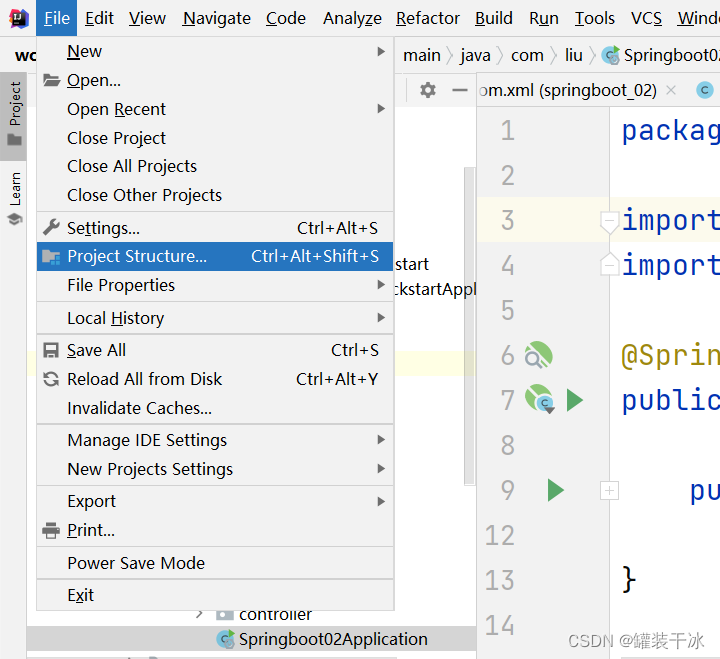Image resolution: width=720 pixels, height=659 pixels.
Task: Open the Code menu
Action: pyautogui.click(x=286, y=18)
